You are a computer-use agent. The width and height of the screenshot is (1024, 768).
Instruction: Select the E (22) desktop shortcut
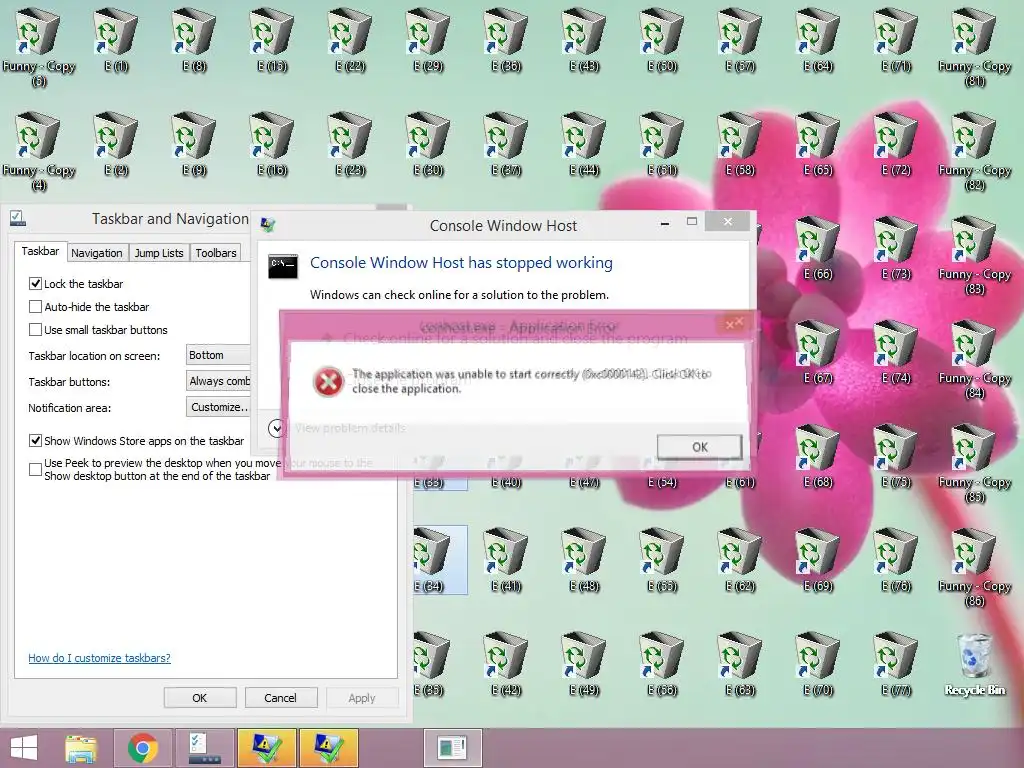pyautogui.click(x=350, y=39)
